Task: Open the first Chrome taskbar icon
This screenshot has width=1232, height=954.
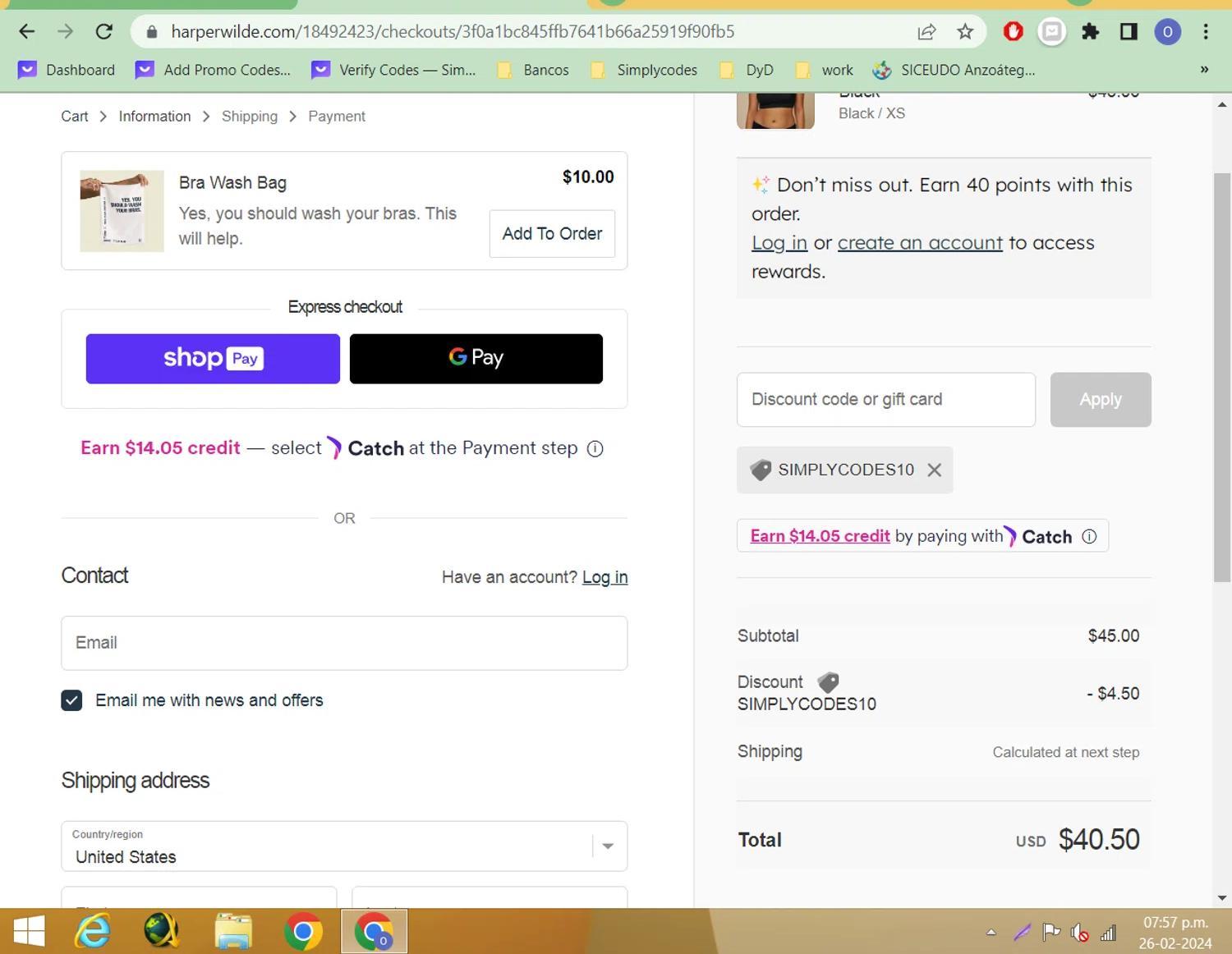Action: tap(303, 932)
